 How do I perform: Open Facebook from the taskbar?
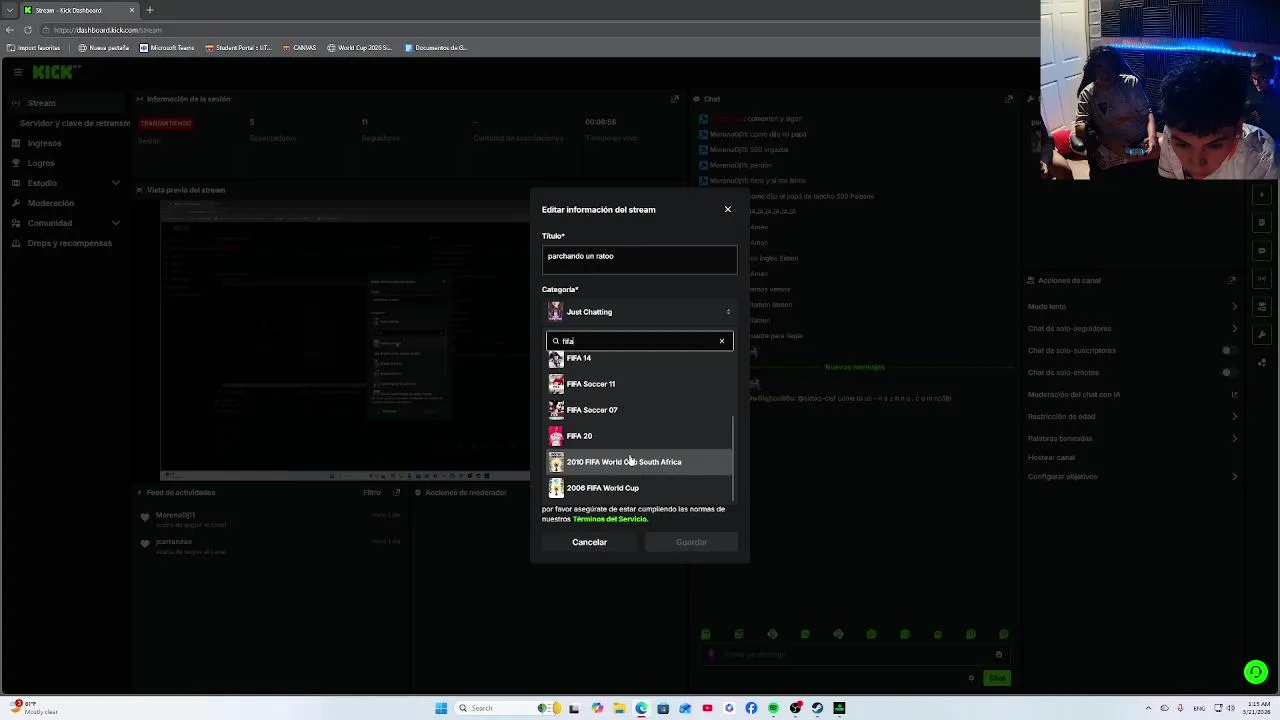751,708
